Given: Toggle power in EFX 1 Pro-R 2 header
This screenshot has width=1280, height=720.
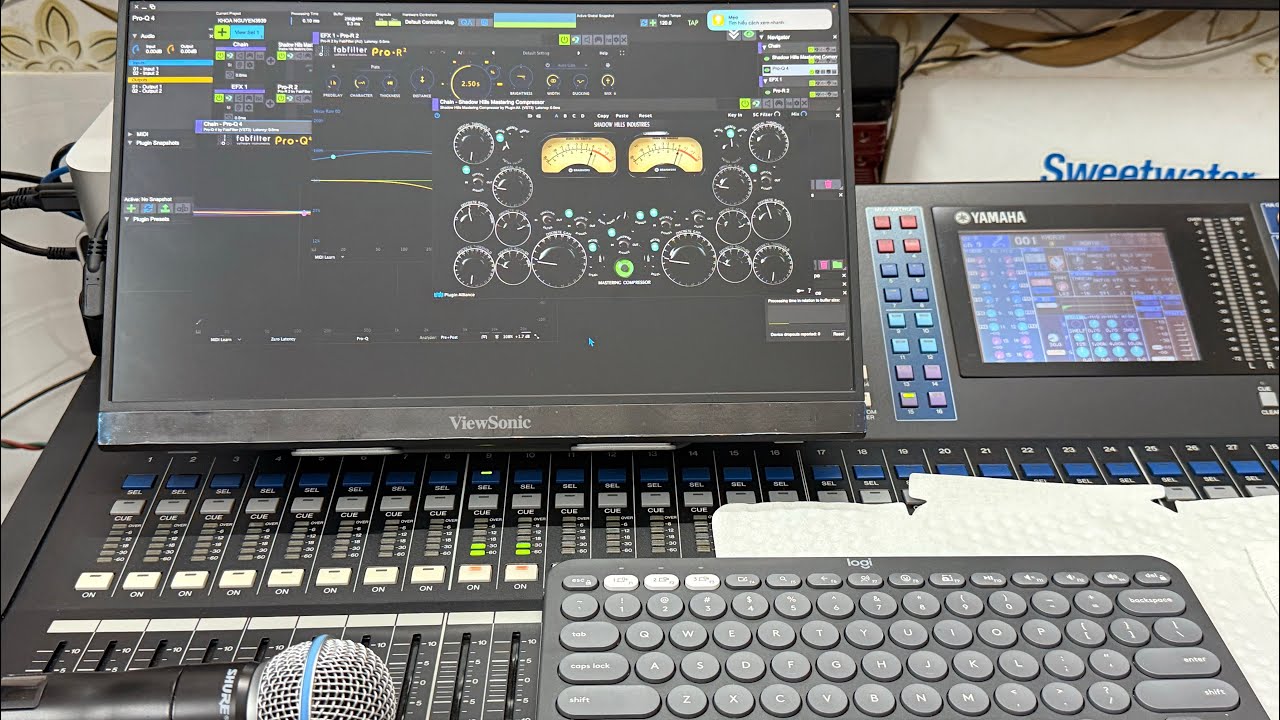Looking at the screenshot, I should click(x=564, y=40).
